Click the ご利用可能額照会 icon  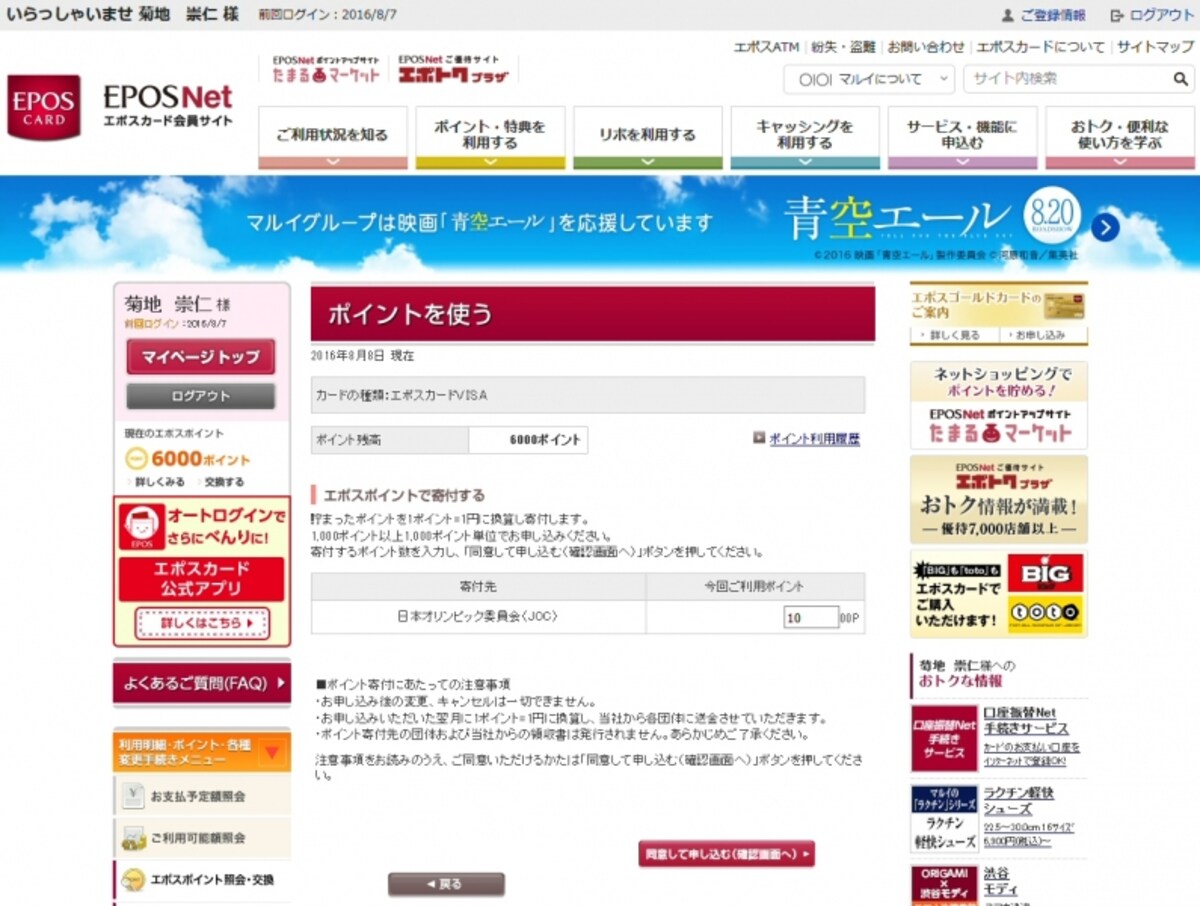point(134,838)
